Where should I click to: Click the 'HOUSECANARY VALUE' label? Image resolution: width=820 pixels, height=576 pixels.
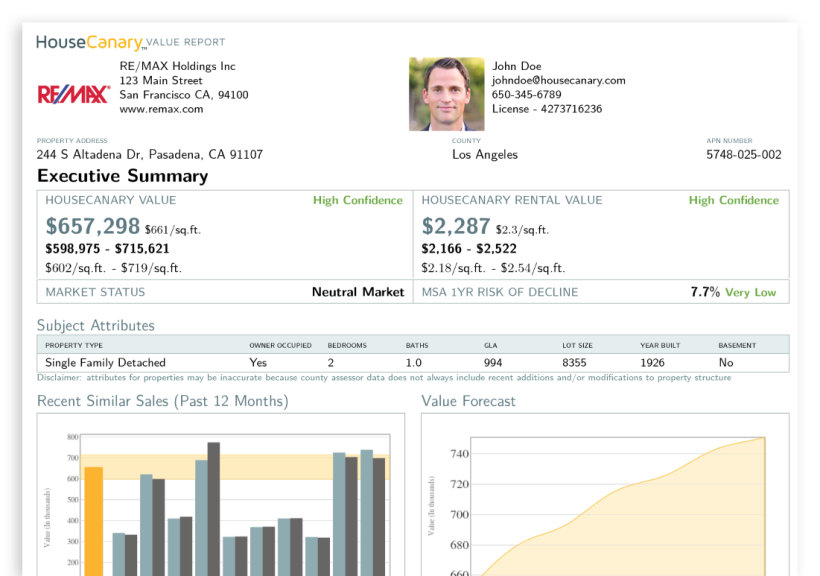(111, 200)
